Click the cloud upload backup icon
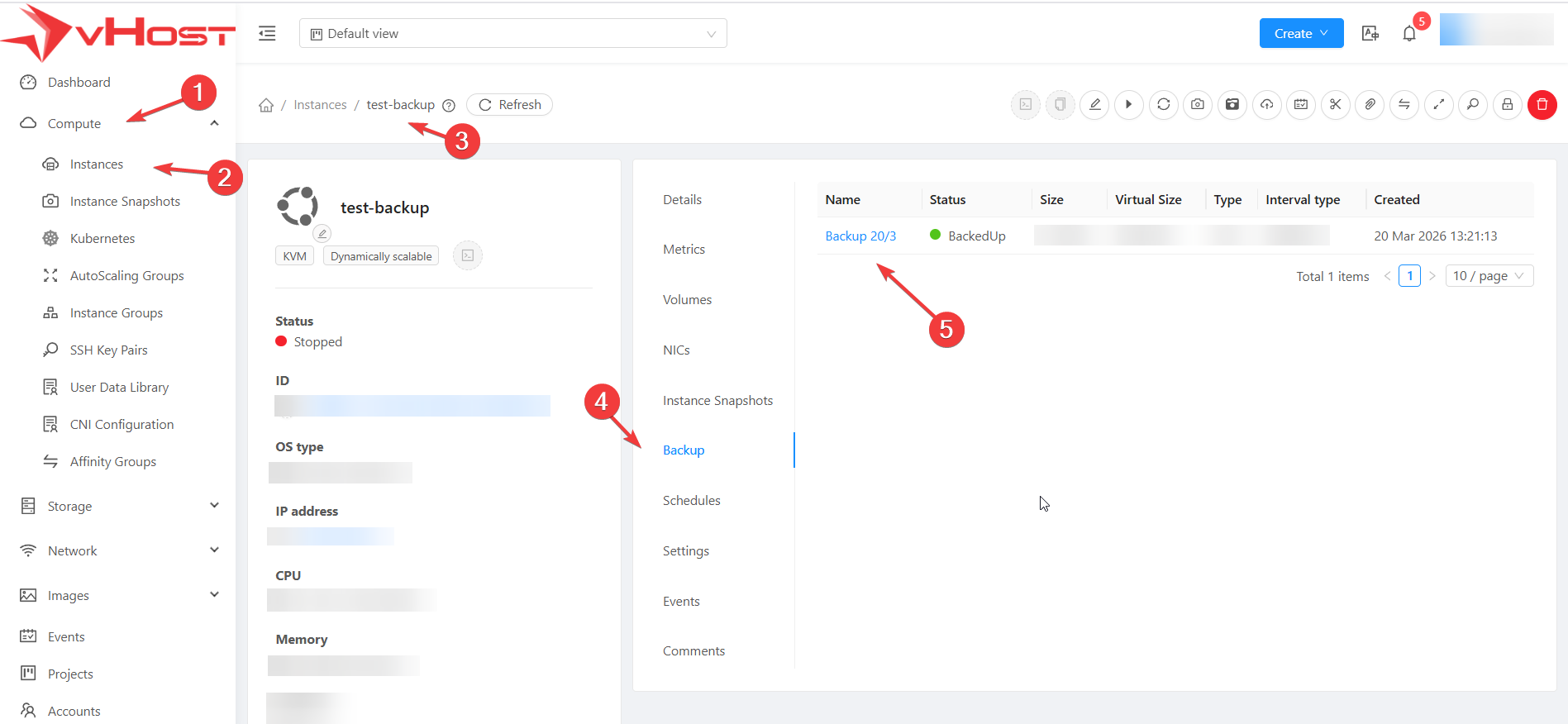Screen dimensions: 1568x724 (1266, 105)
